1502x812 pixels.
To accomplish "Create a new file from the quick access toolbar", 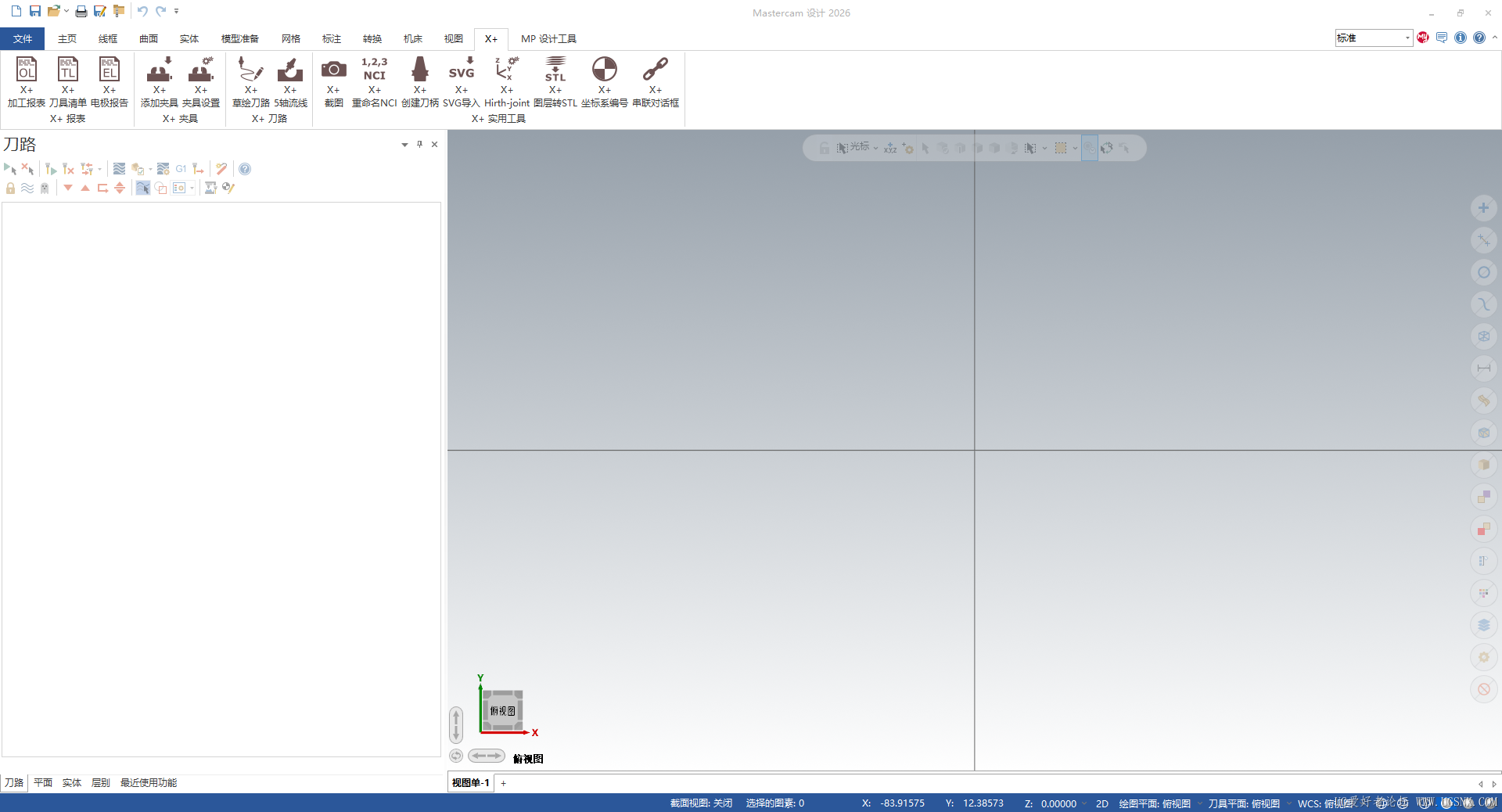I will pos(16,11).
